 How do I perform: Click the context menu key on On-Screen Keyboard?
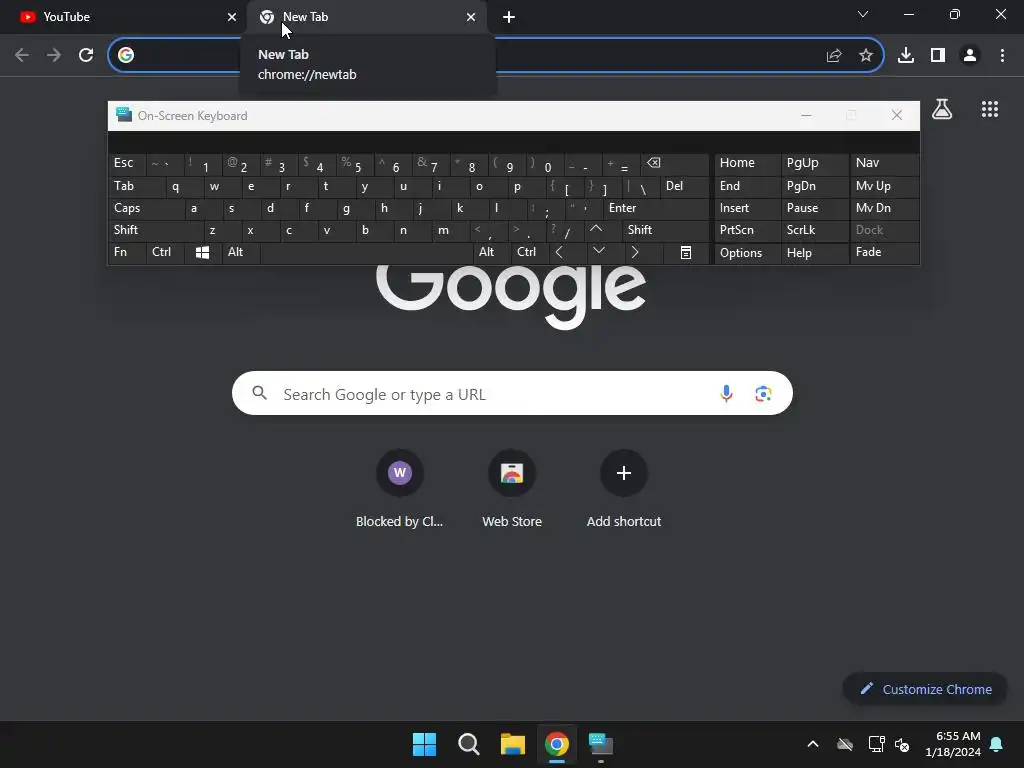tap(686, 253)
